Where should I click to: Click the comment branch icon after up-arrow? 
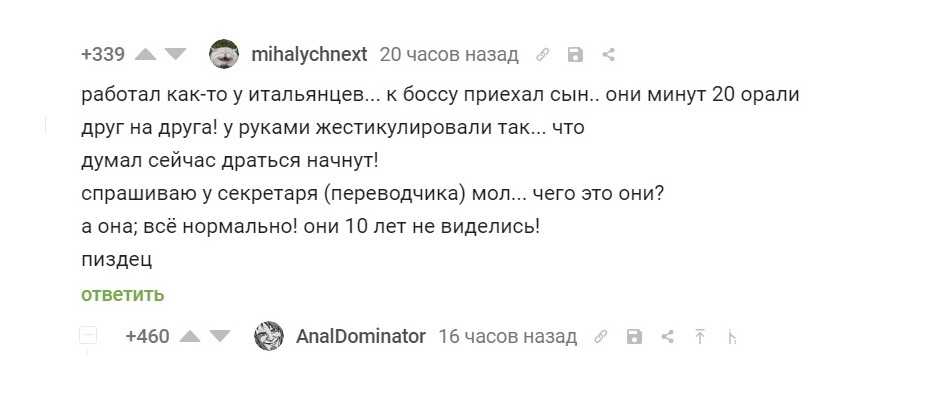732,337
